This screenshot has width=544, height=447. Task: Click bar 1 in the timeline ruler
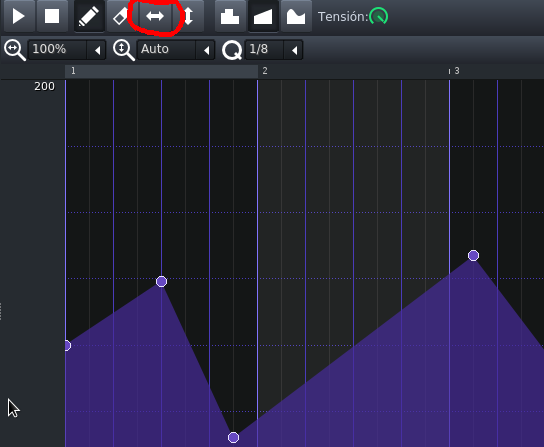point(73,71)
